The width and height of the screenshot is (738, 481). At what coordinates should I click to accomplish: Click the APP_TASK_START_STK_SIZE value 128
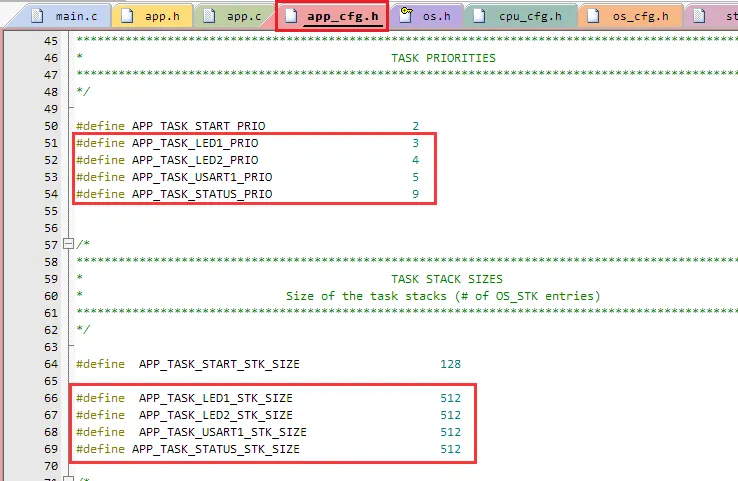click(x=450, y=364)
